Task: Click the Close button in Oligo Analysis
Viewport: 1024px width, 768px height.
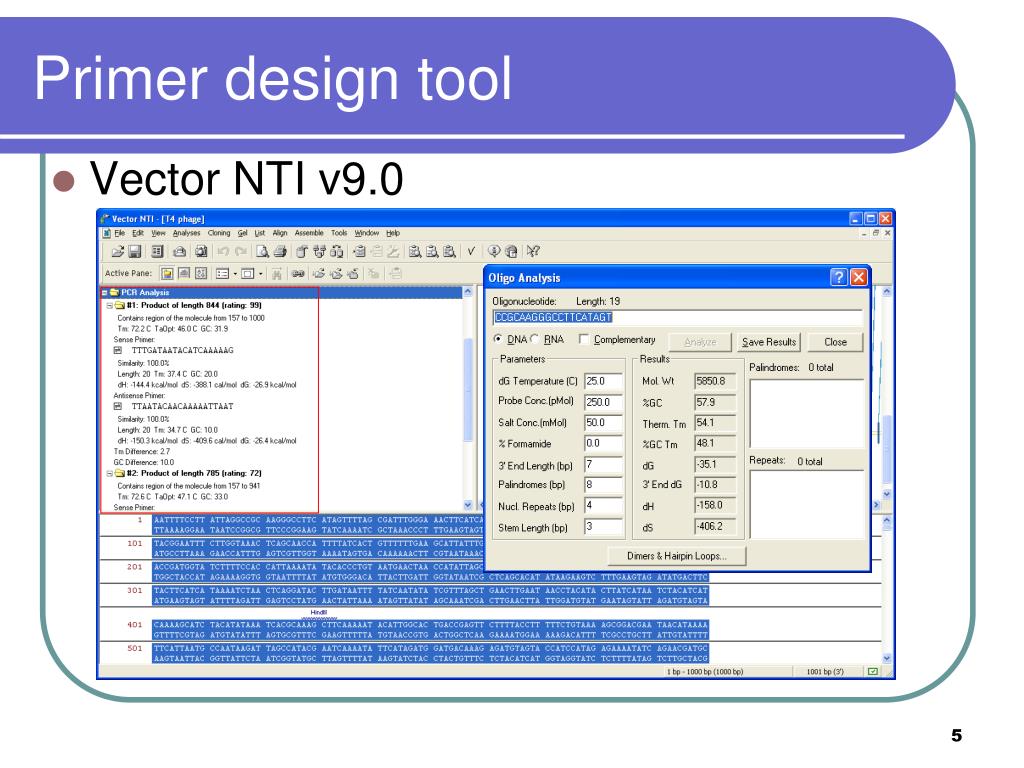Action: click(835, 342)
